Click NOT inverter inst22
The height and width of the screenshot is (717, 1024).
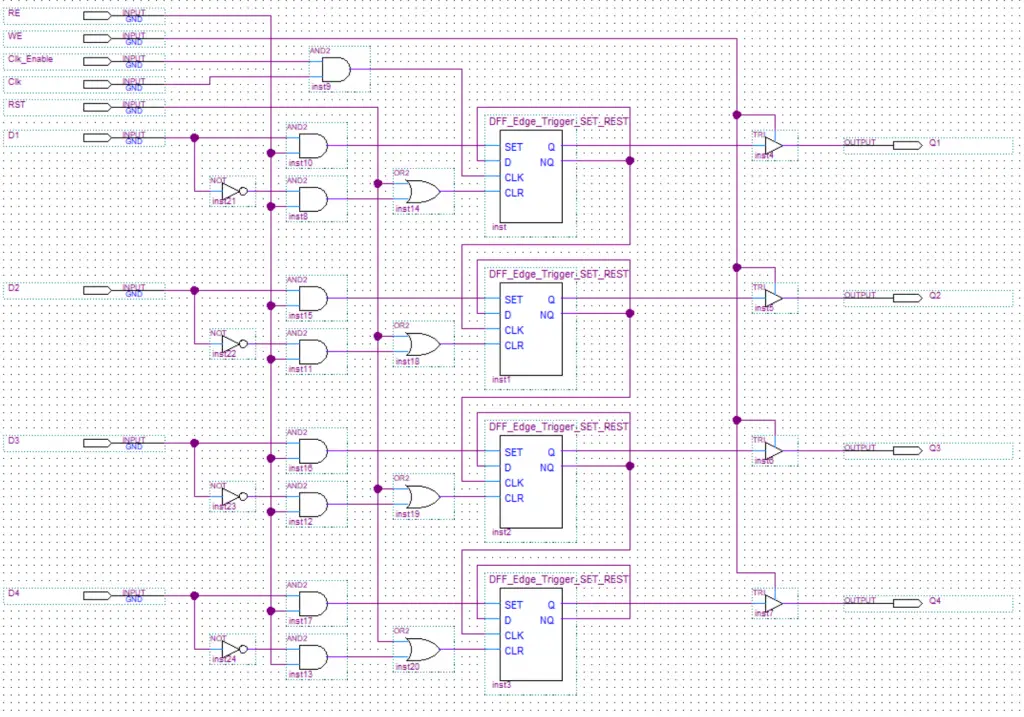pyautogui.click(x=234, y=344)
